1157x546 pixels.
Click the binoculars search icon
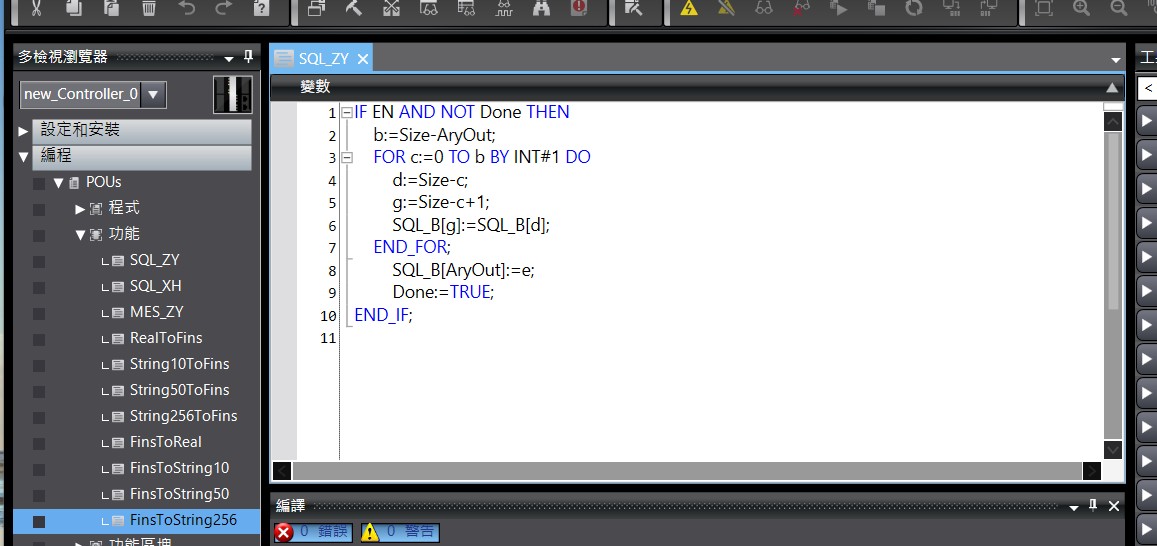[x=541, y=8]
